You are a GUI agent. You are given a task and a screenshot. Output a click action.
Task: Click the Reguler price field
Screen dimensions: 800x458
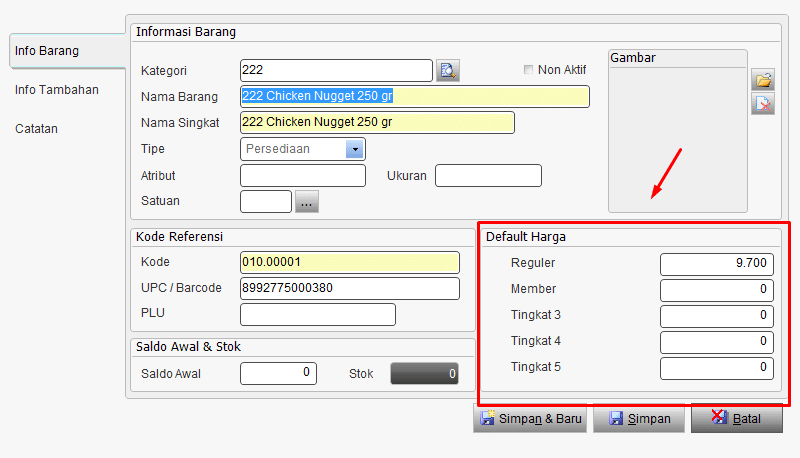(x=716, y=263)
